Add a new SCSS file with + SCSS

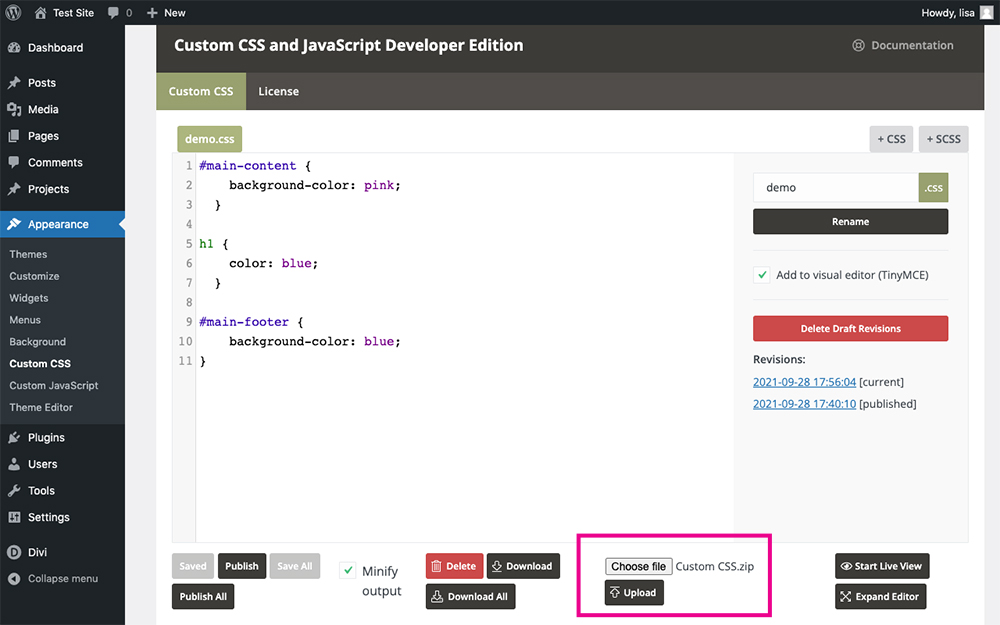tap(944, 139)
